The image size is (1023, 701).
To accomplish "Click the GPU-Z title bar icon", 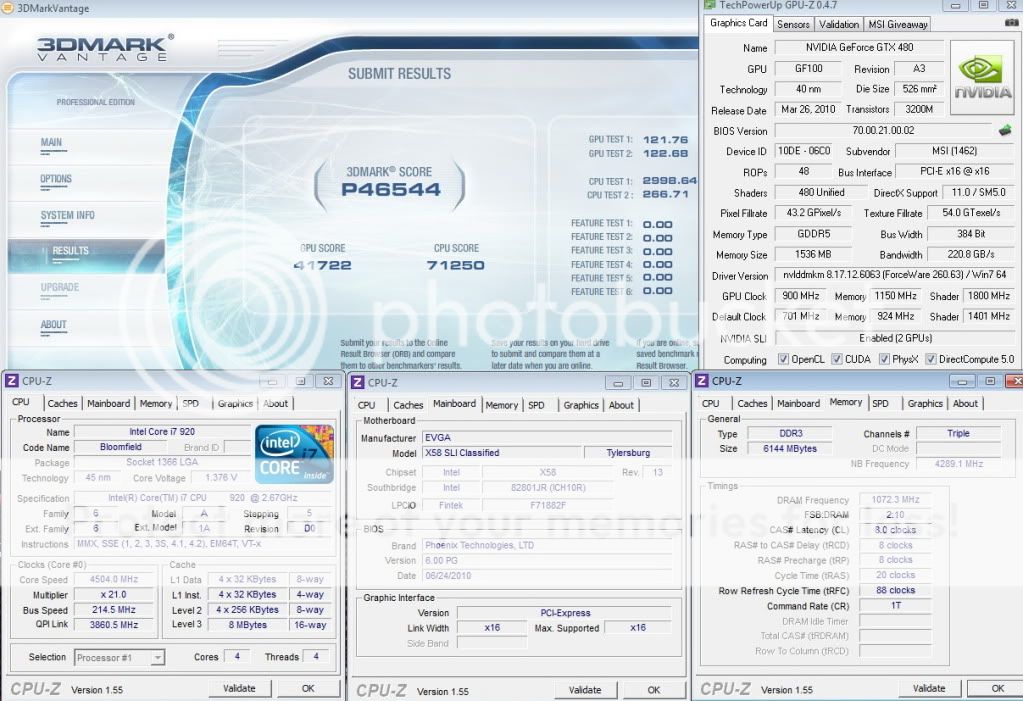I will 709,5.
